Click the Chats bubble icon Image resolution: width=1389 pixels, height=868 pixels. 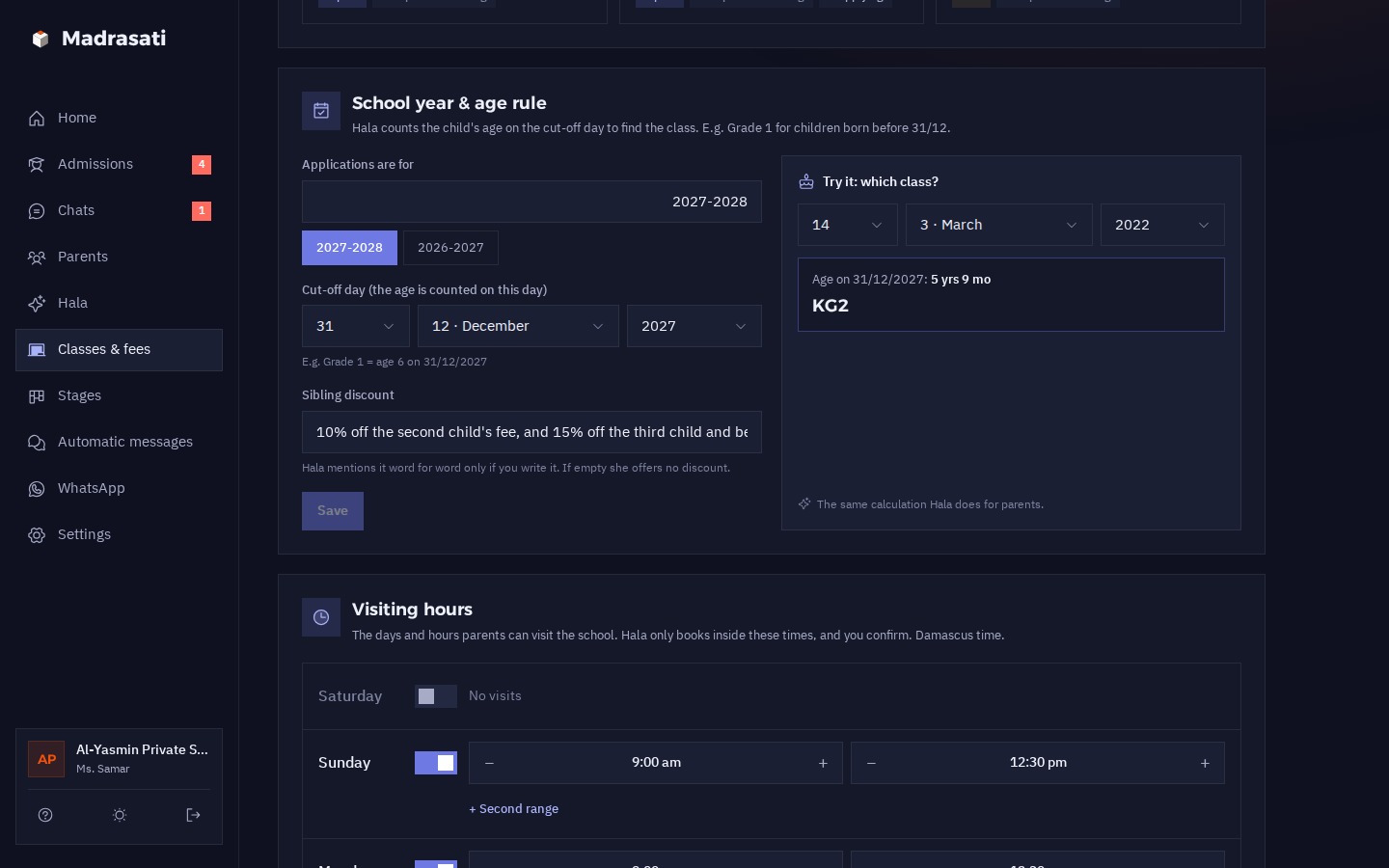click(x=37, y=211)
